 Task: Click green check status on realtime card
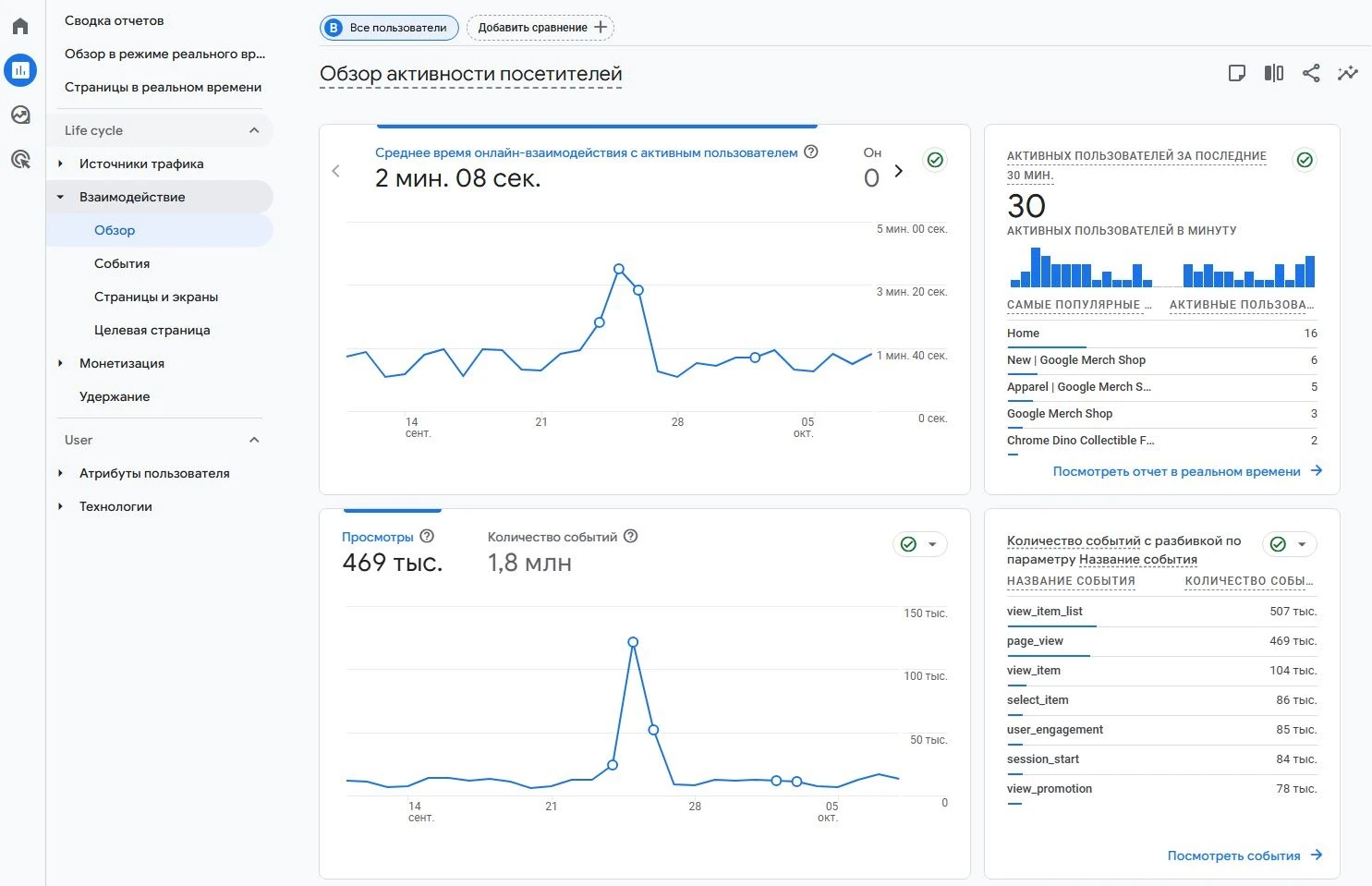[1305, 161]
